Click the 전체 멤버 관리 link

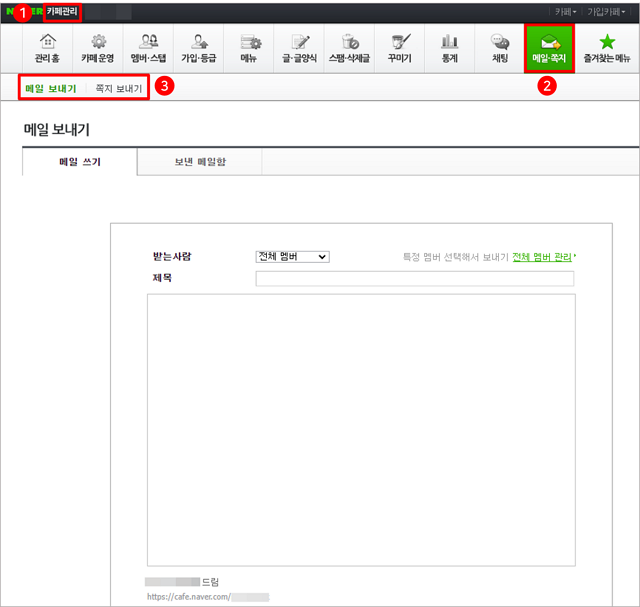[x=542, y=257]
